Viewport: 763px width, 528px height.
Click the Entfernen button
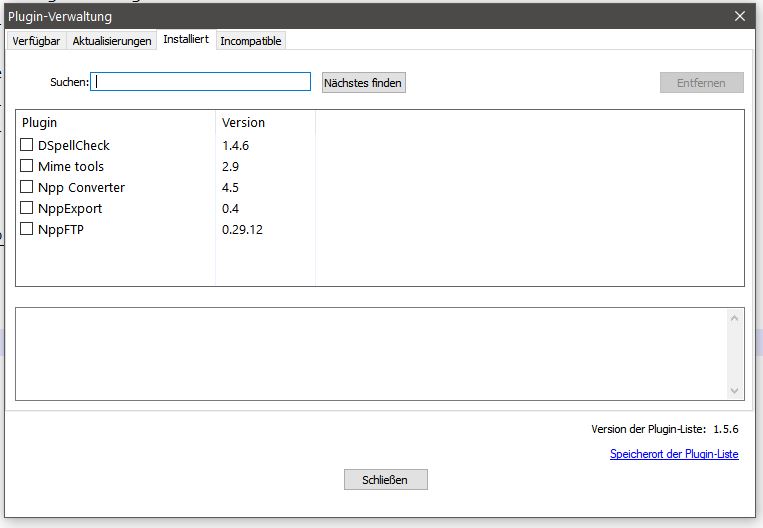pos(701,83)
